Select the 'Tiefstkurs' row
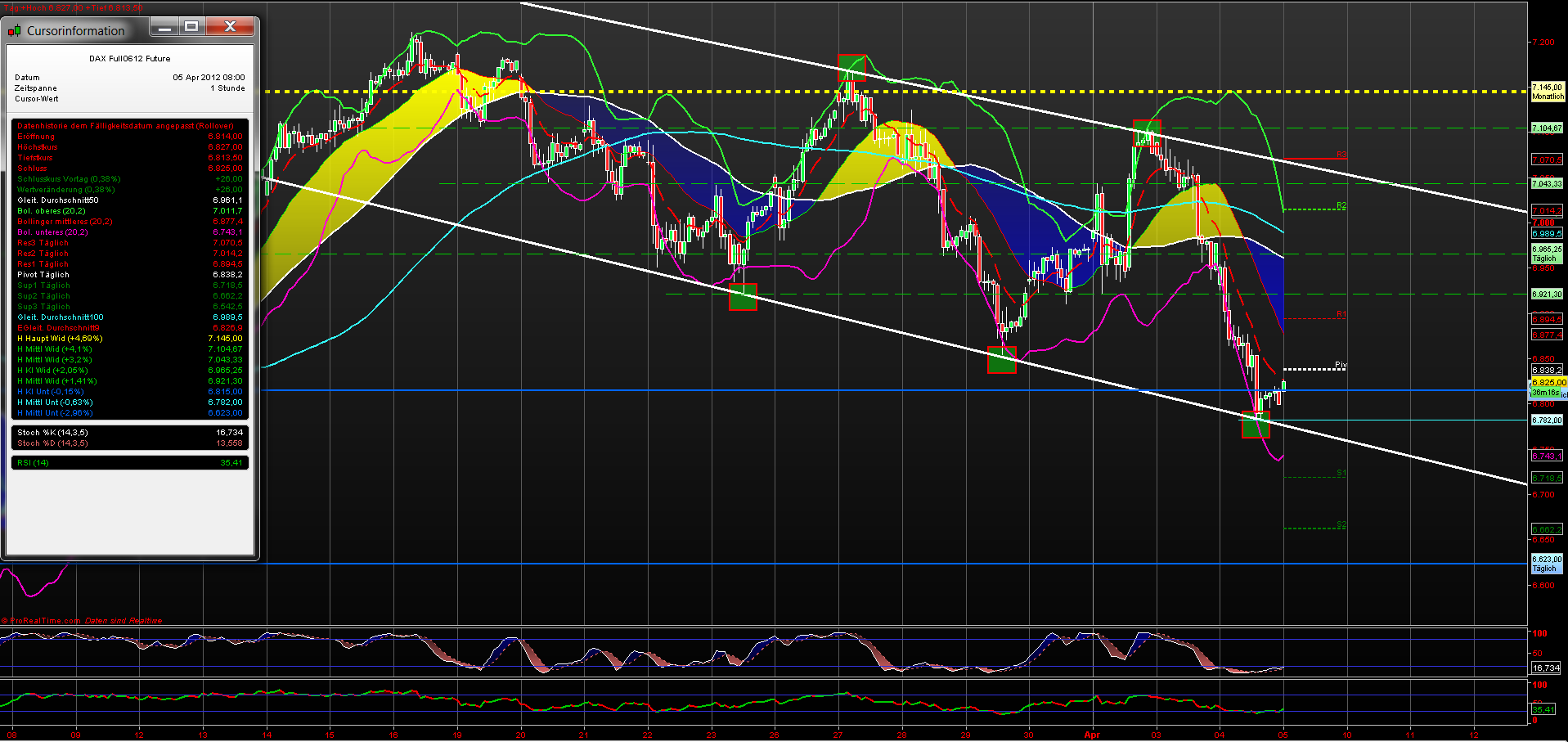The width and height of the screenshot is (1568, 742). point(130,158)
